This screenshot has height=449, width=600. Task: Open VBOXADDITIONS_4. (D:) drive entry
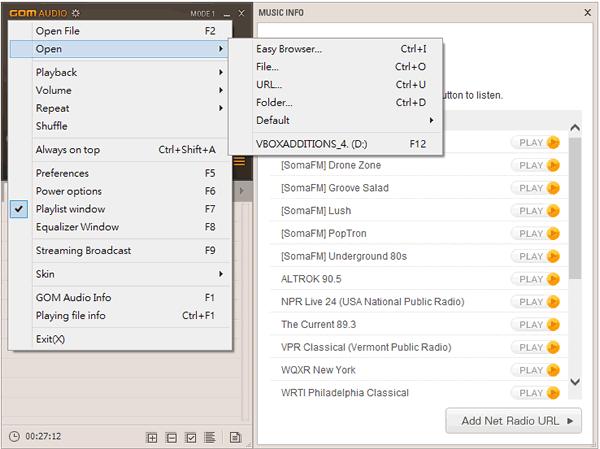pyautogui.click(x=336, y=144)
